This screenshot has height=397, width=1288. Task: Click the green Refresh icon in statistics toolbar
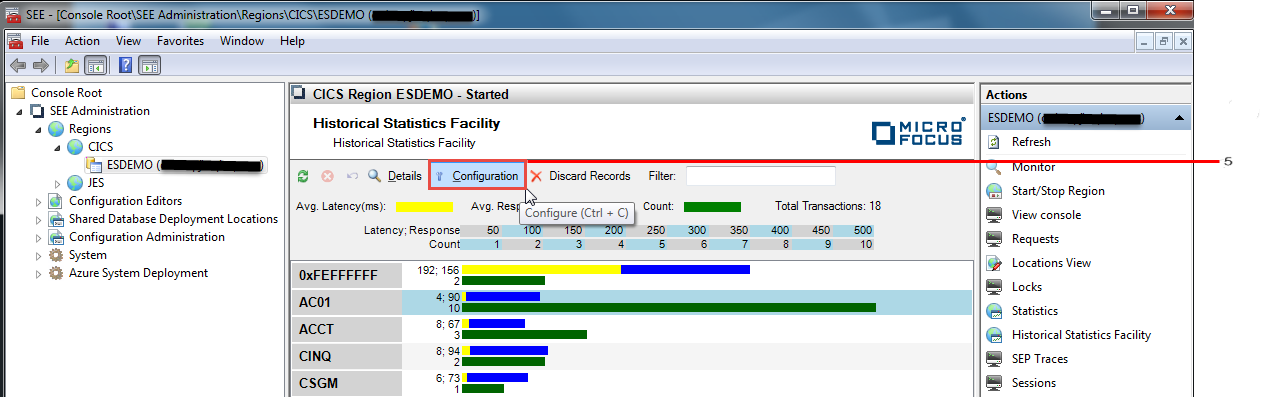tap(303, 176)
